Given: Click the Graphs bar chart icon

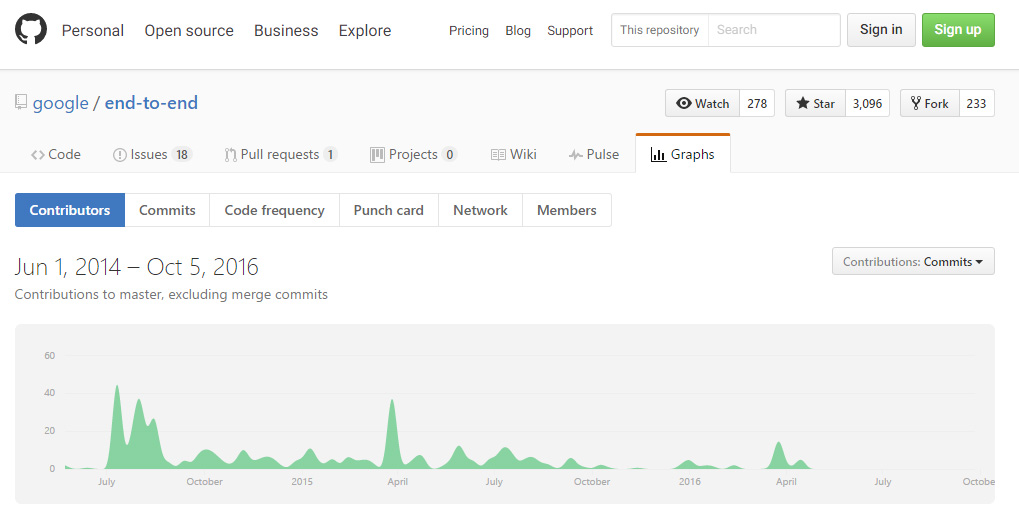Looking at the screenshot, I should coord(658,155).
